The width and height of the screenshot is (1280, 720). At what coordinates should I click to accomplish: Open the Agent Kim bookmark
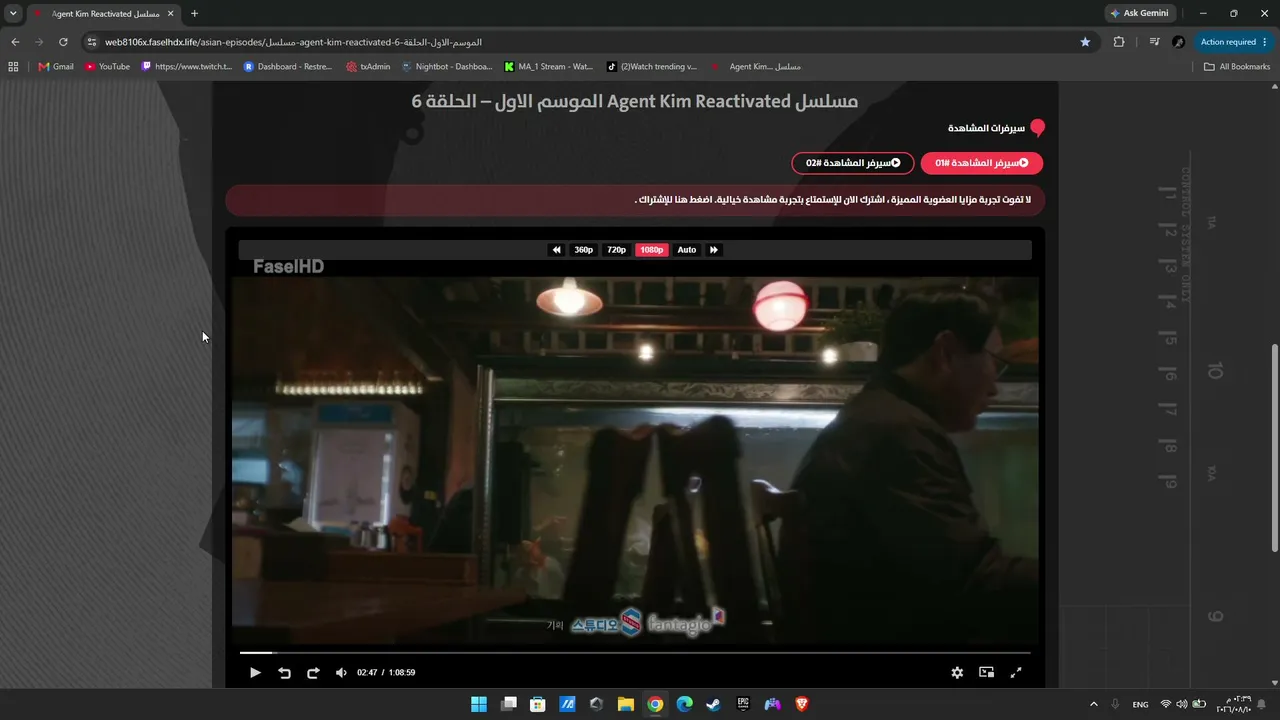click(756, 67)
